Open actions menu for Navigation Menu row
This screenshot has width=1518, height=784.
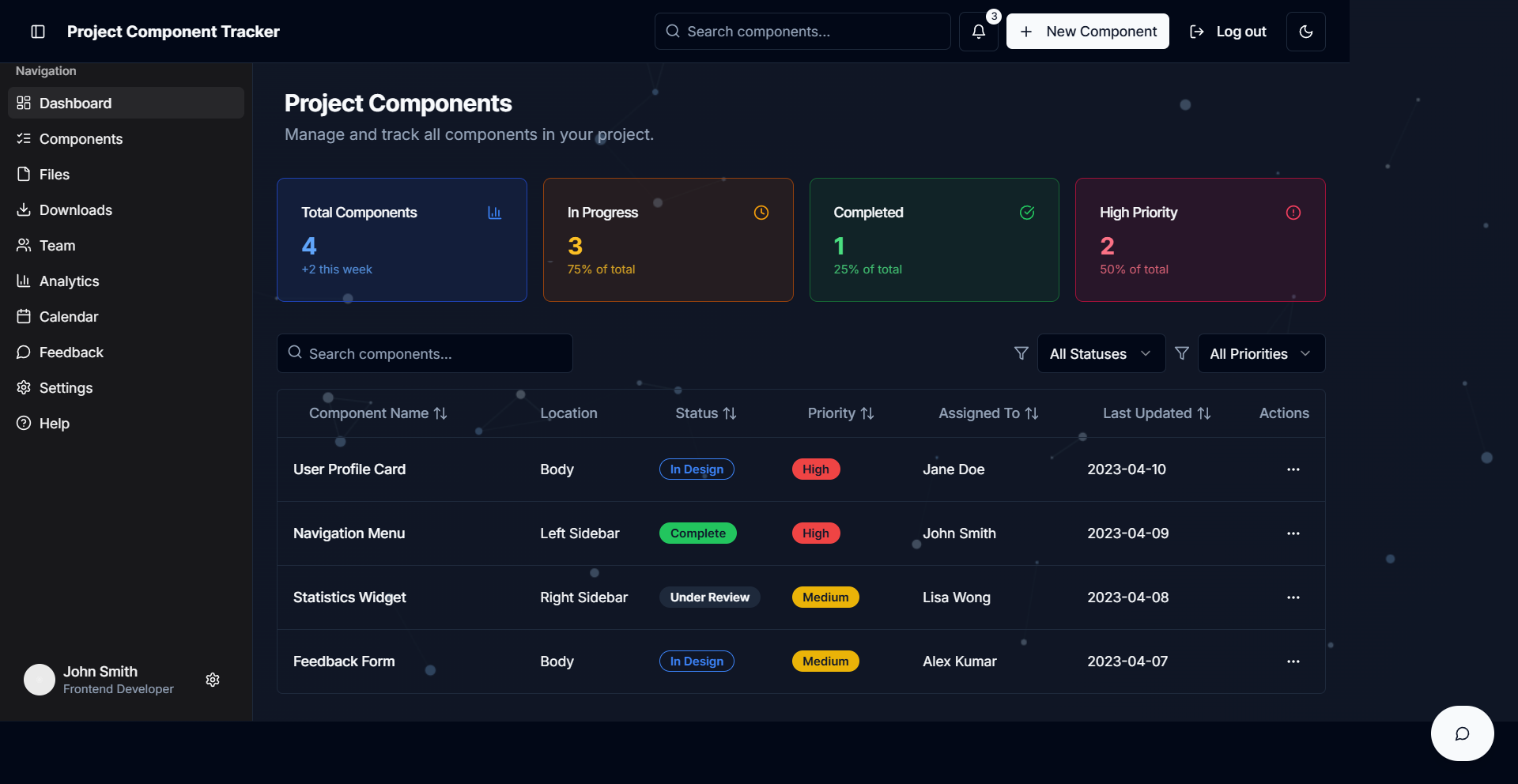pyautogui.click(x=1293, y=533)
